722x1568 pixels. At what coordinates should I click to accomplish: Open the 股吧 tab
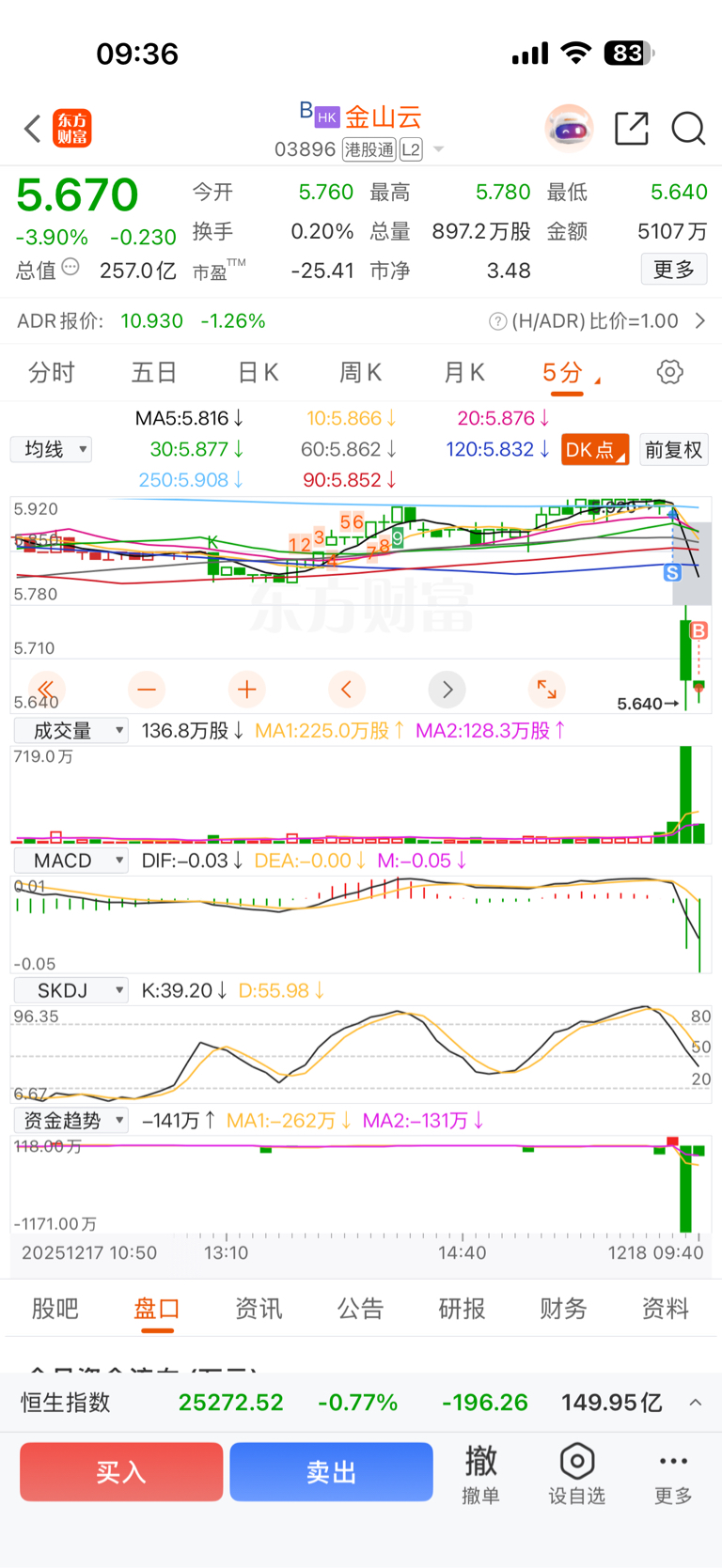(x=55, y=1309)
